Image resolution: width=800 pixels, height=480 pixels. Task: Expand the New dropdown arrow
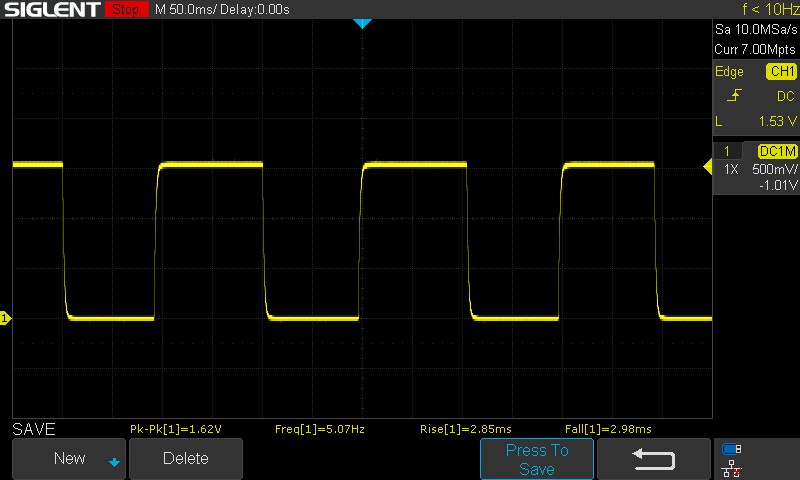coord(114,462)
